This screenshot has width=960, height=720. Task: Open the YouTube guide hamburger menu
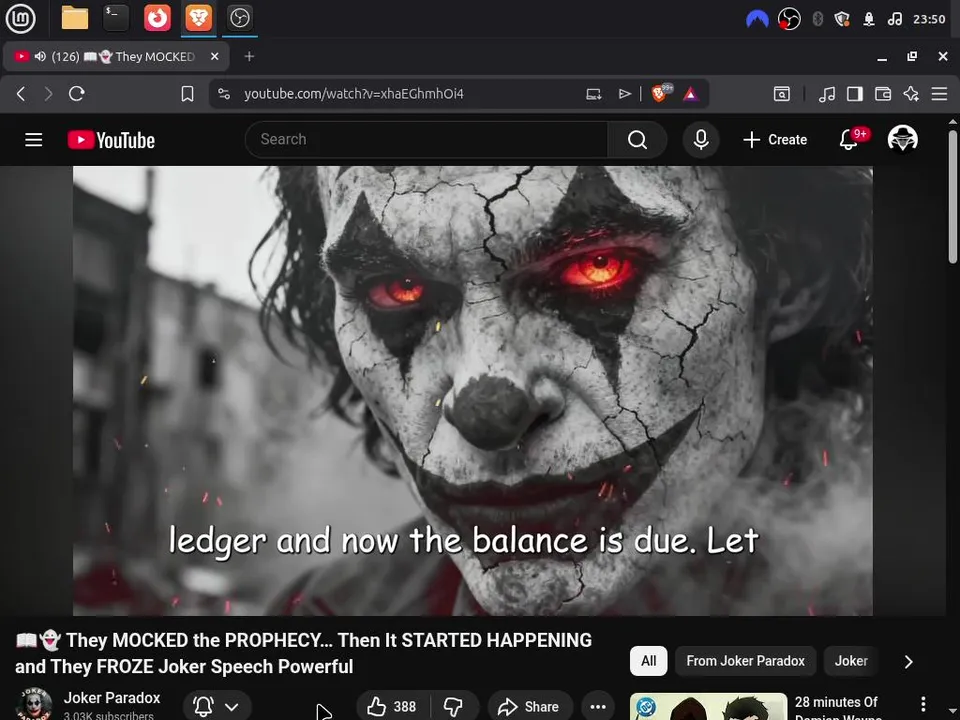click(x=34, y=140)
